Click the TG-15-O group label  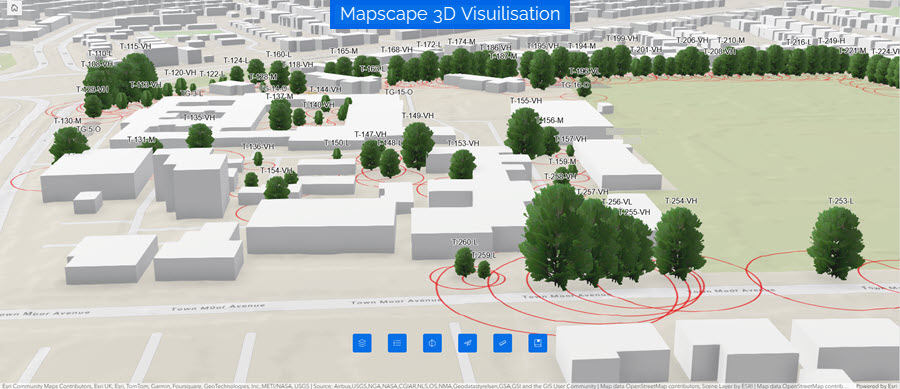click(x=398, y=92)
